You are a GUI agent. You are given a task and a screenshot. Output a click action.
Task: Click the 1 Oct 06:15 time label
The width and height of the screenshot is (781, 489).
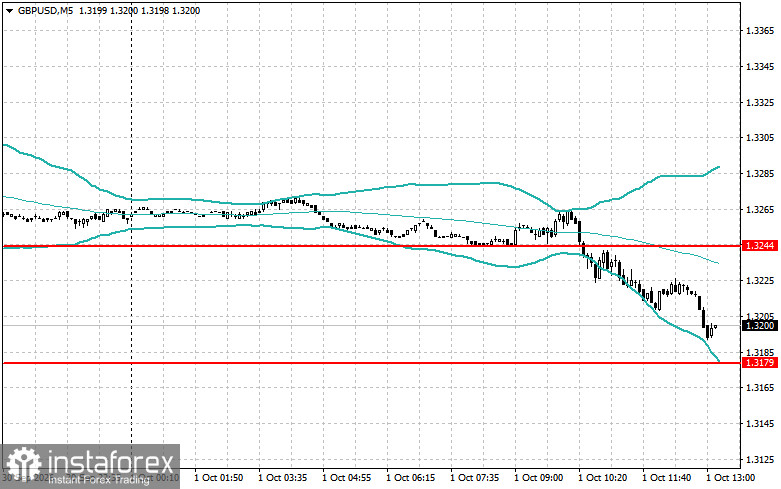click(411, 478)
